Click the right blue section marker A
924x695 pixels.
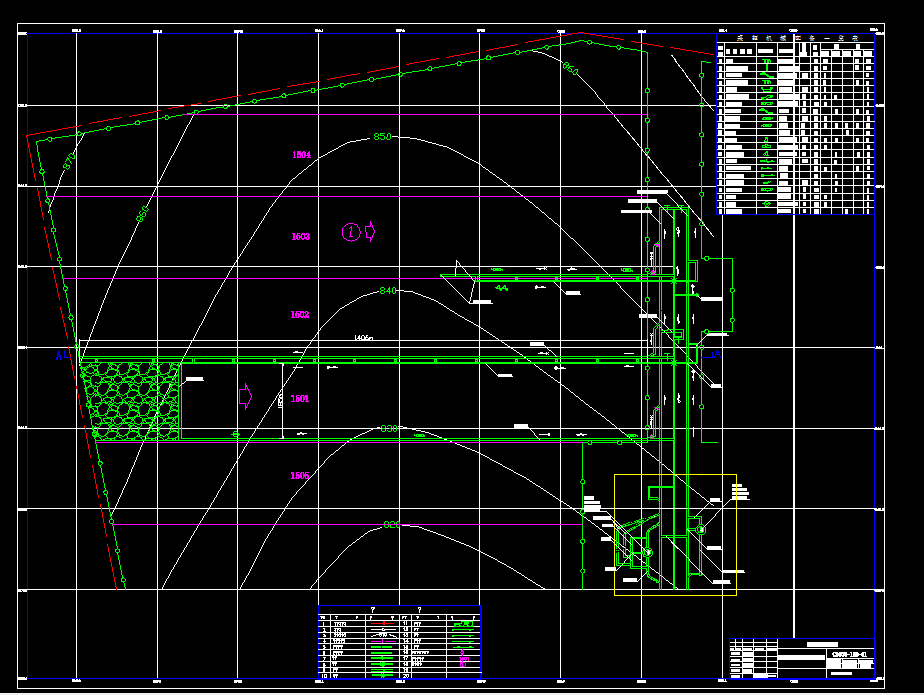(x=717, y=355)
